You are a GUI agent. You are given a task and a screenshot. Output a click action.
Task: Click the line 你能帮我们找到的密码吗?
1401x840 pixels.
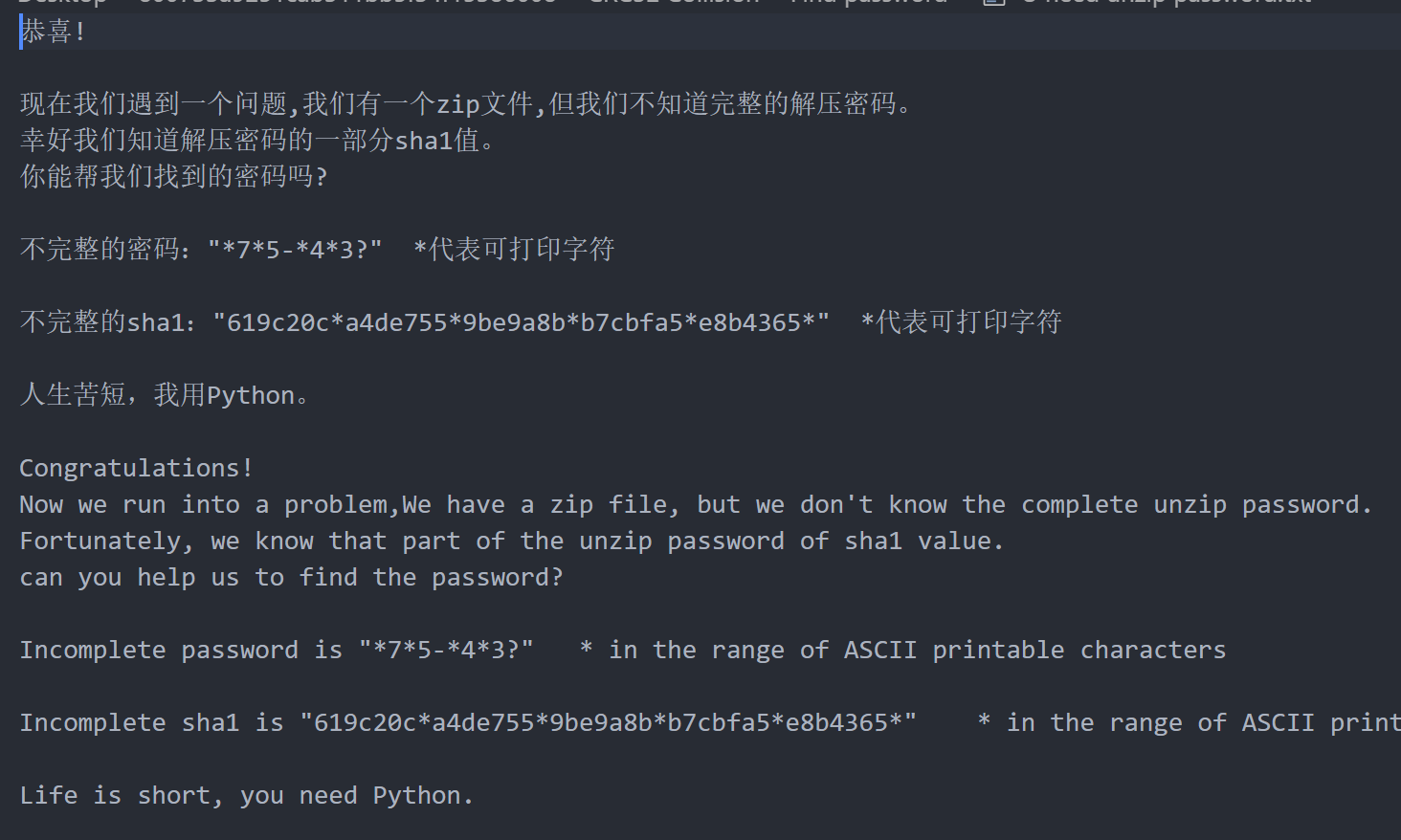point(173,177)
